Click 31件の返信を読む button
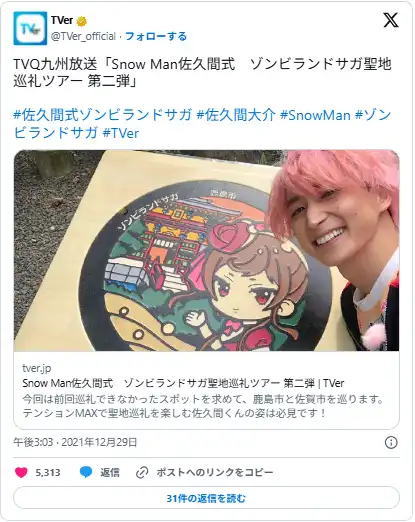 206,498
